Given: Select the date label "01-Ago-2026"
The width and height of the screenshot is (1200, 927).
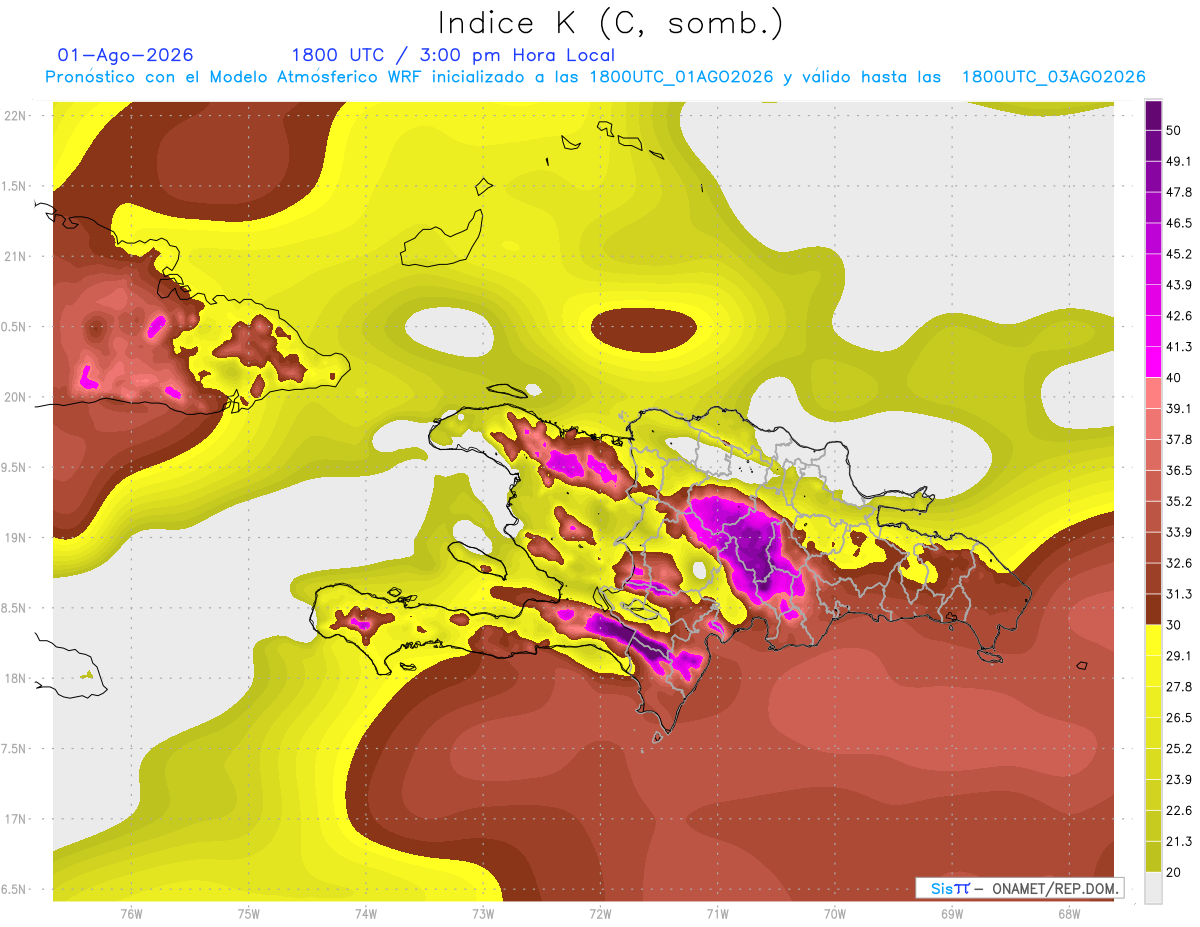Looking at the screenshot, I should [126, 55].
